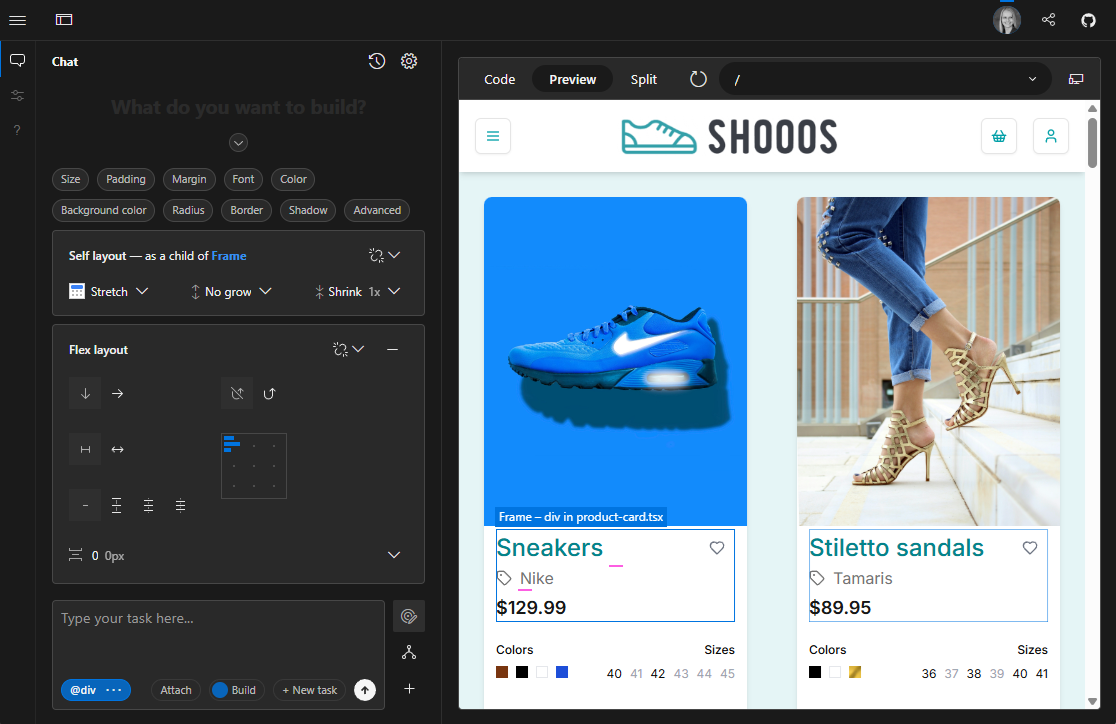This screenshot has height=724, width=1116.
Task: Click the user profile avatar
Action: 1007,20
